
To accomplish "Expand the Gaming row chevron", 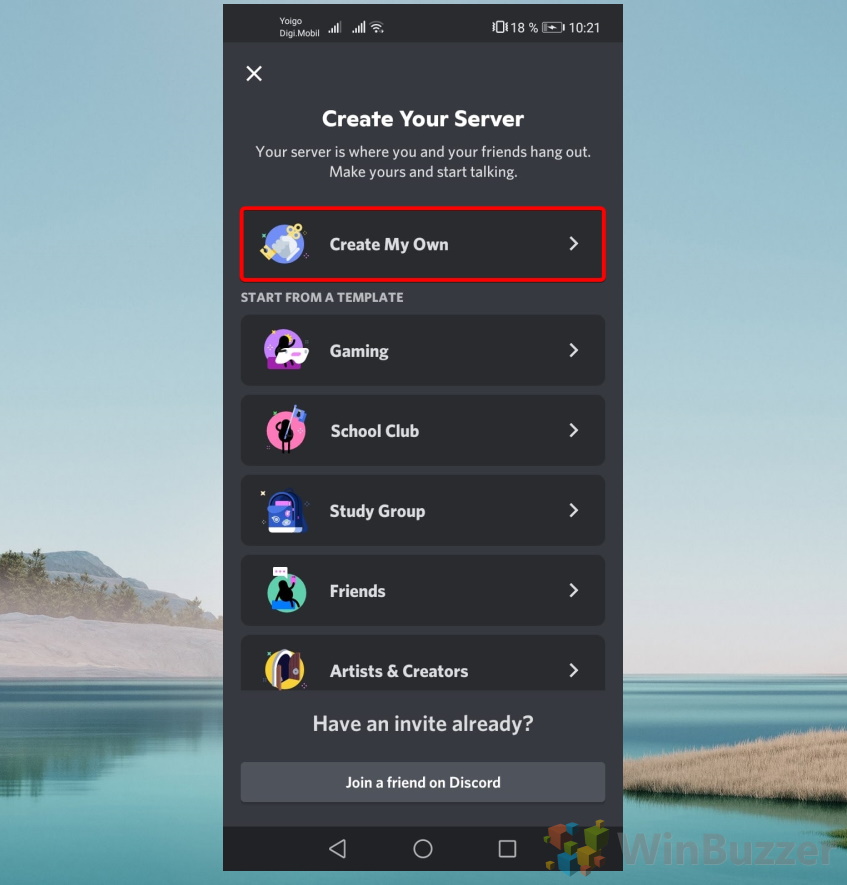I will [x=573, y=351].
